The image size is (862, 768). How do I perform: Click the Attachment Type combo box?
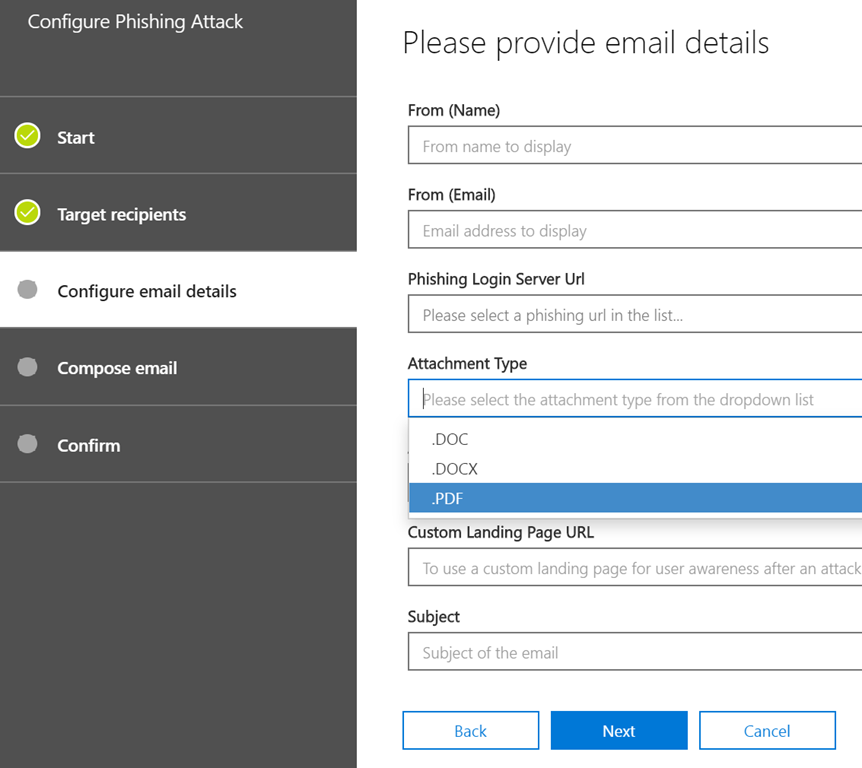tap(635, 399)
